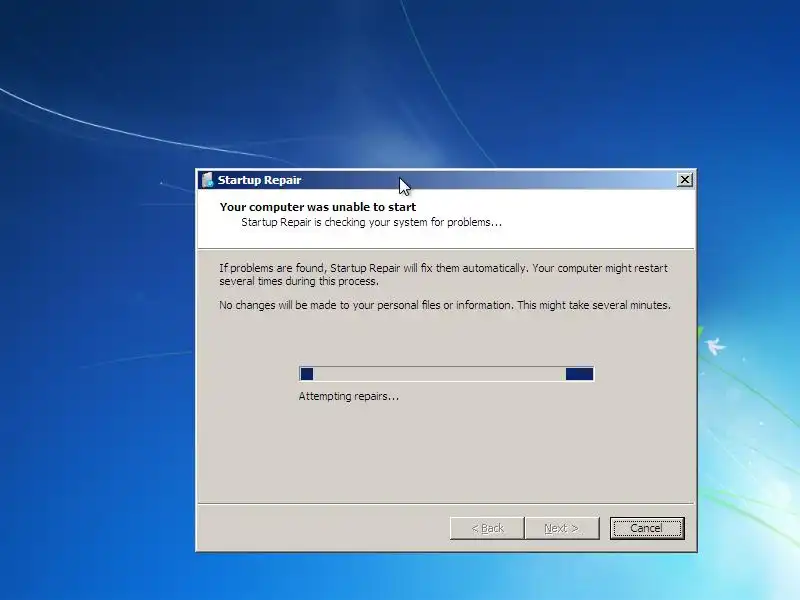Close the Startup Repair dialog

pyautogui.click(x=685, y=180)
